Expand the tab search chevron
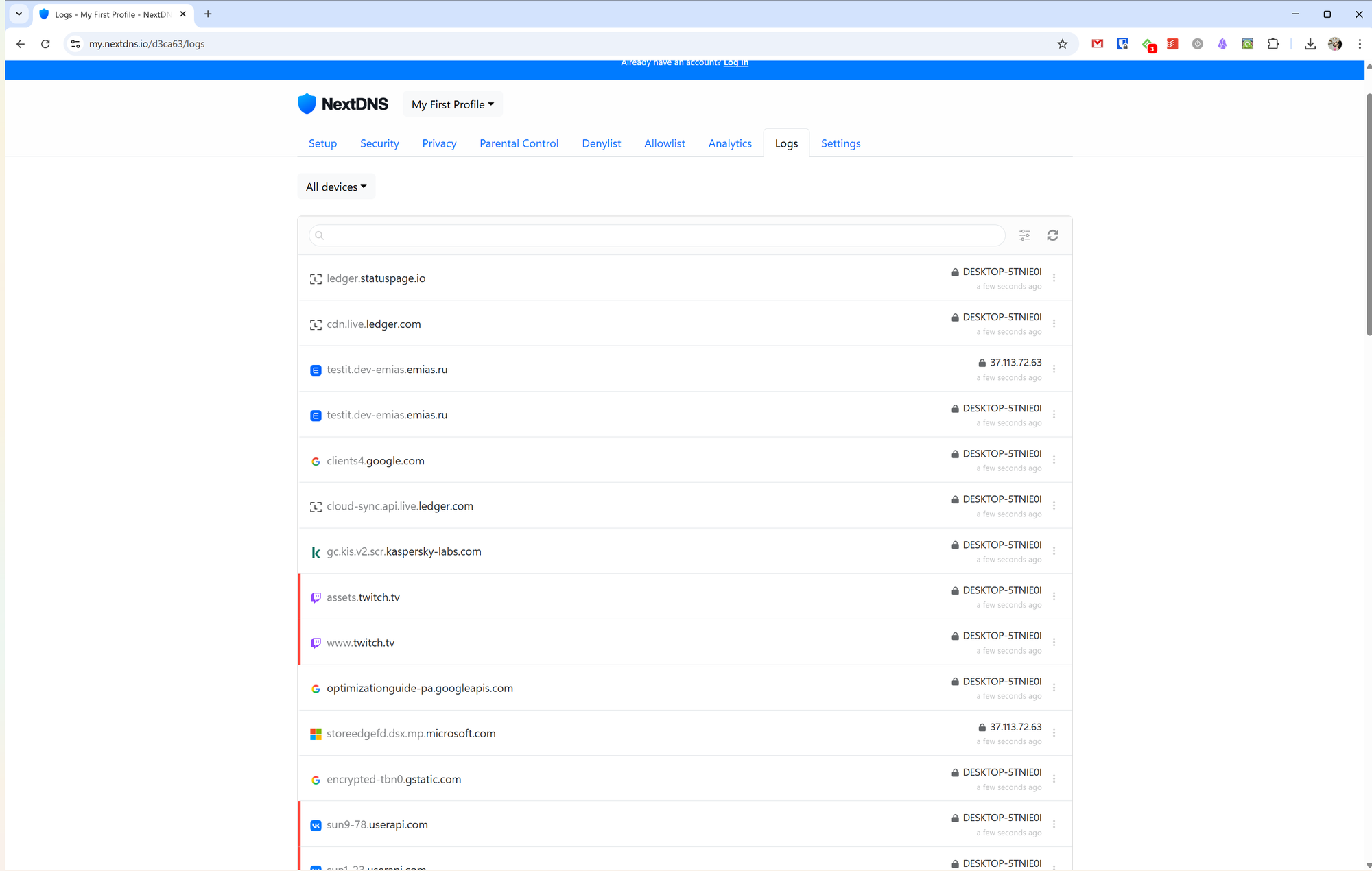Screen dimensions: 1372x871 tap(19, 14)
